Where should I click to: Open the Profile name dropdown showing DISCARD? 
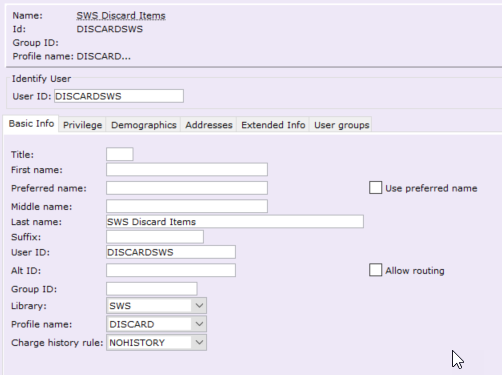pyautogui.click(x=156, y=324)
